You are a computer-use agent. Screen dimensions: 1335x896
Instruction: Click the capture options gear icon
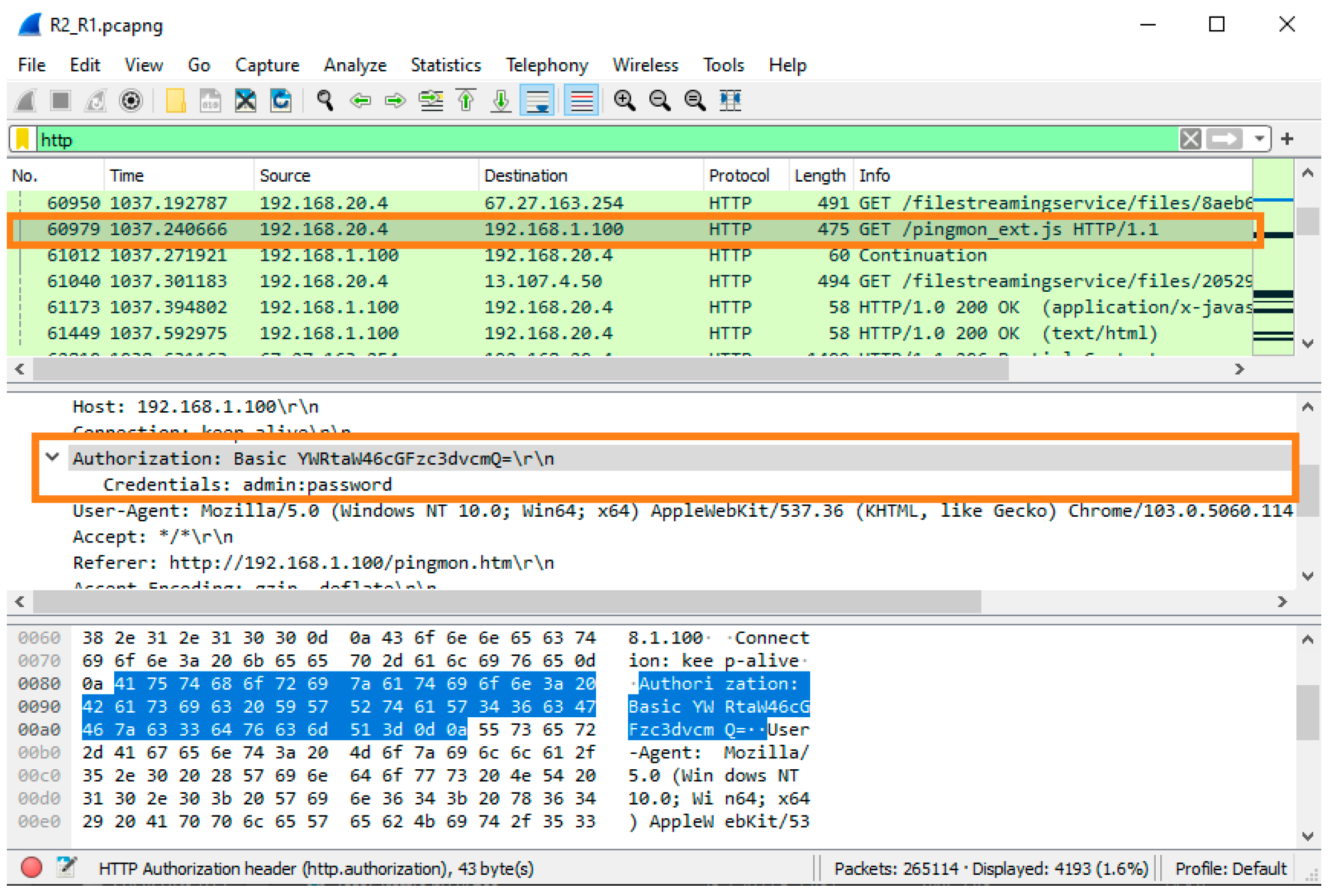(x=131, y=101)
